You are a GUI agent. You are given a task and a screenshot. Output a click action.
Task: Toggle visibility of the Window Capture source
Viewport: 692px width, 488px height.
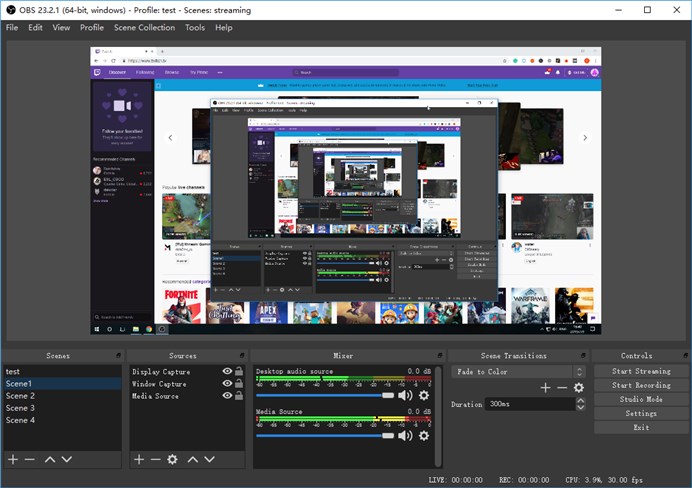[x=227, y=384]
